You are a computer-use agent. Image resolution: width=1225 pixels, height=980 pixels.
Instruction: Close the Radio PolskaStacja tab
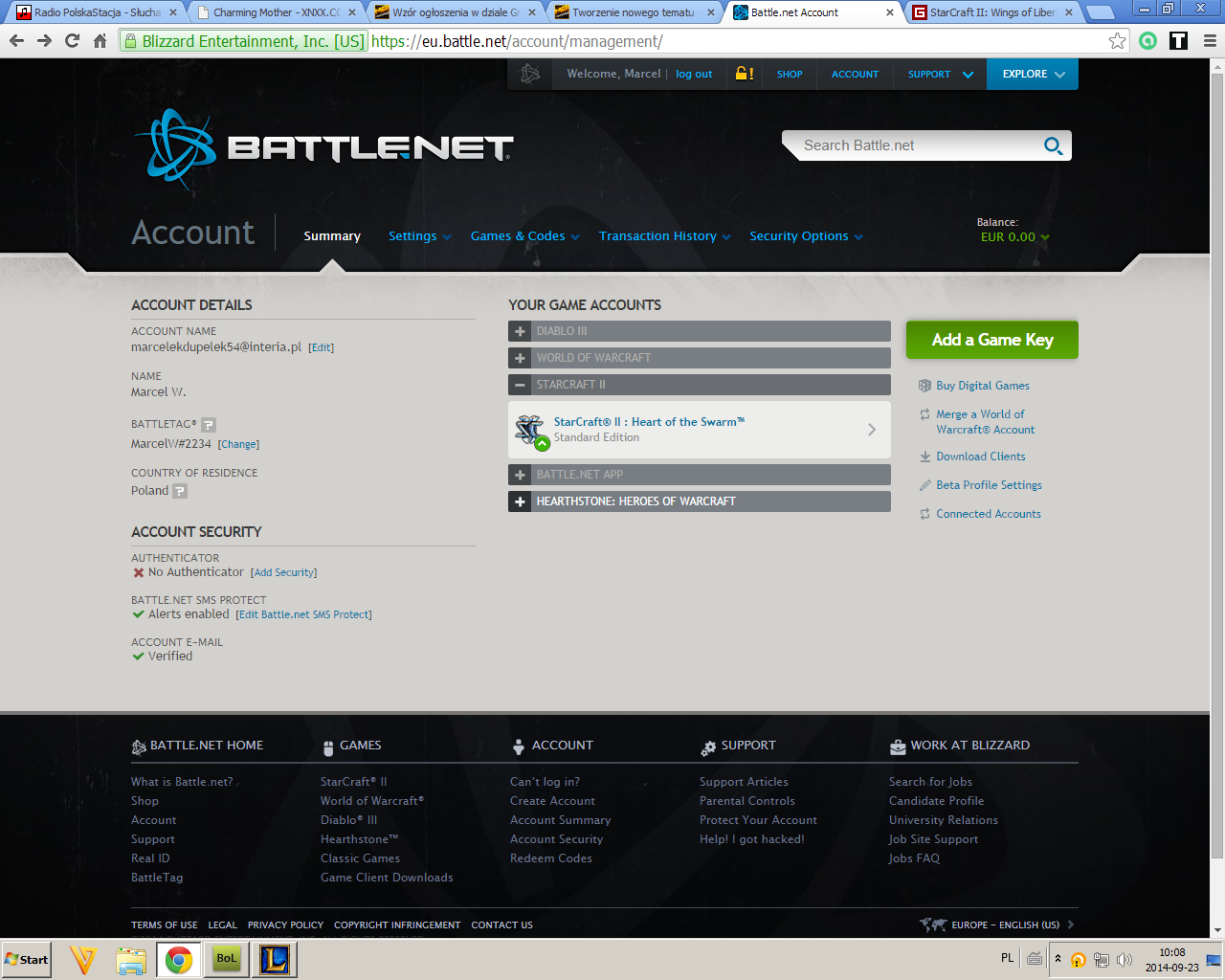173,12
